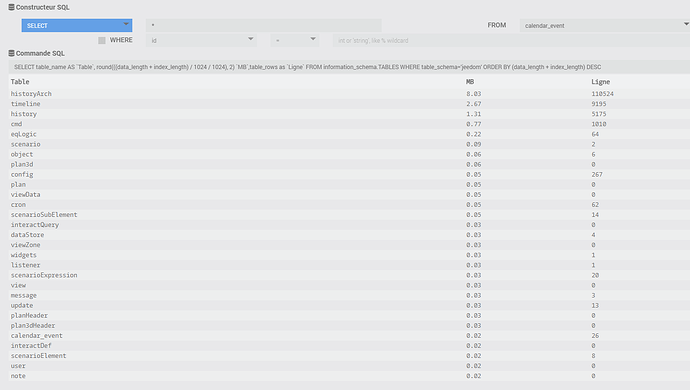Open the WHERE column dropdown showing id
The width and height of the screenshot is (690, 390).
202,40
